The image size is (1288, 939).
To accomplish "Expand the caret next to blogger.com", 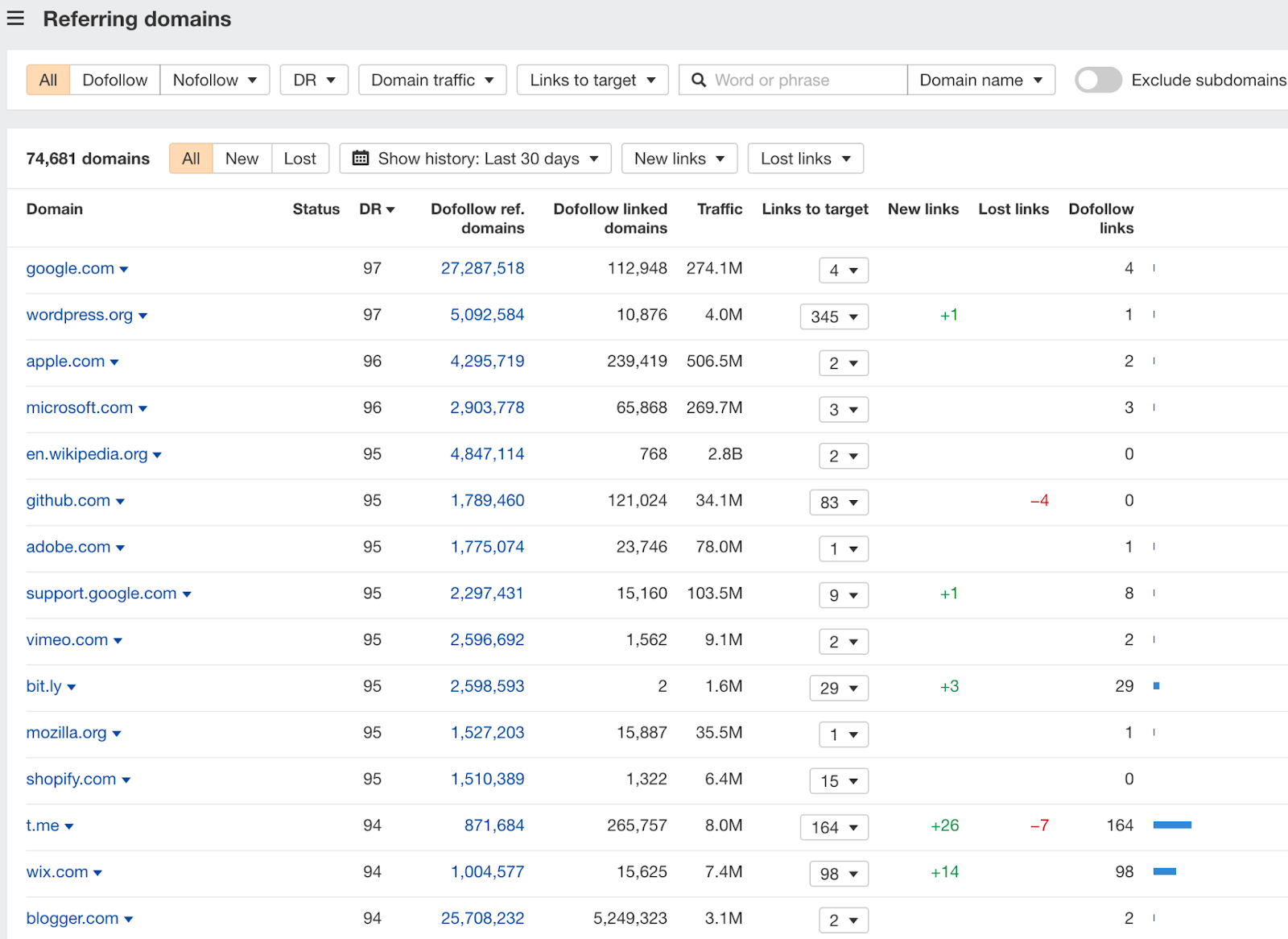I will pos(129,920).
